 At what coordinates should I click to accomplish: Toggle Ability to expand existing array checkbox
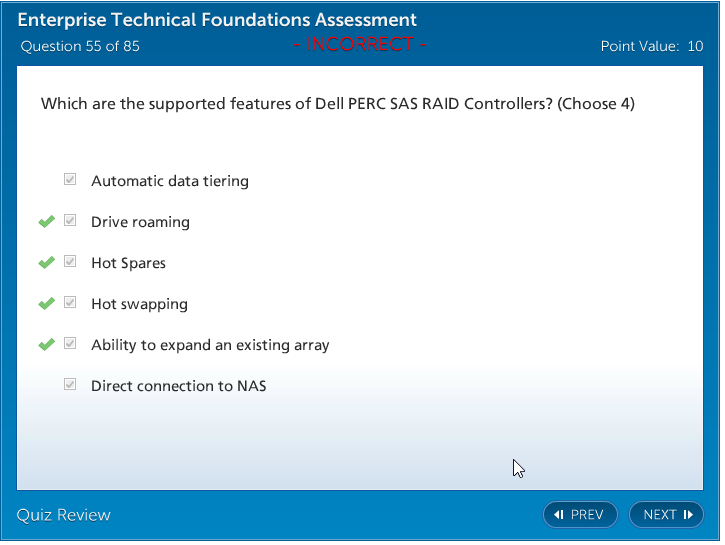tap(70, 344)
